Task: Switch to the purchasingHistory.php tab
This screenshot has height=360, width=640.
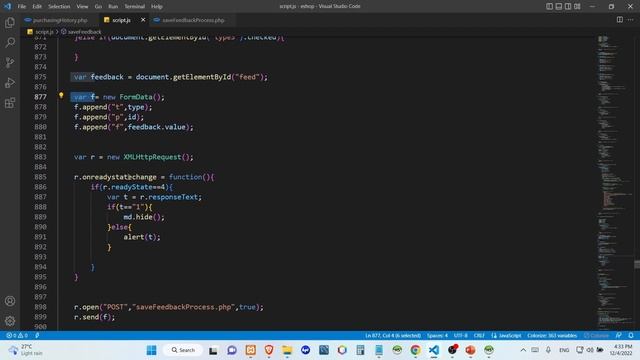Action: [x=59, y=20]
